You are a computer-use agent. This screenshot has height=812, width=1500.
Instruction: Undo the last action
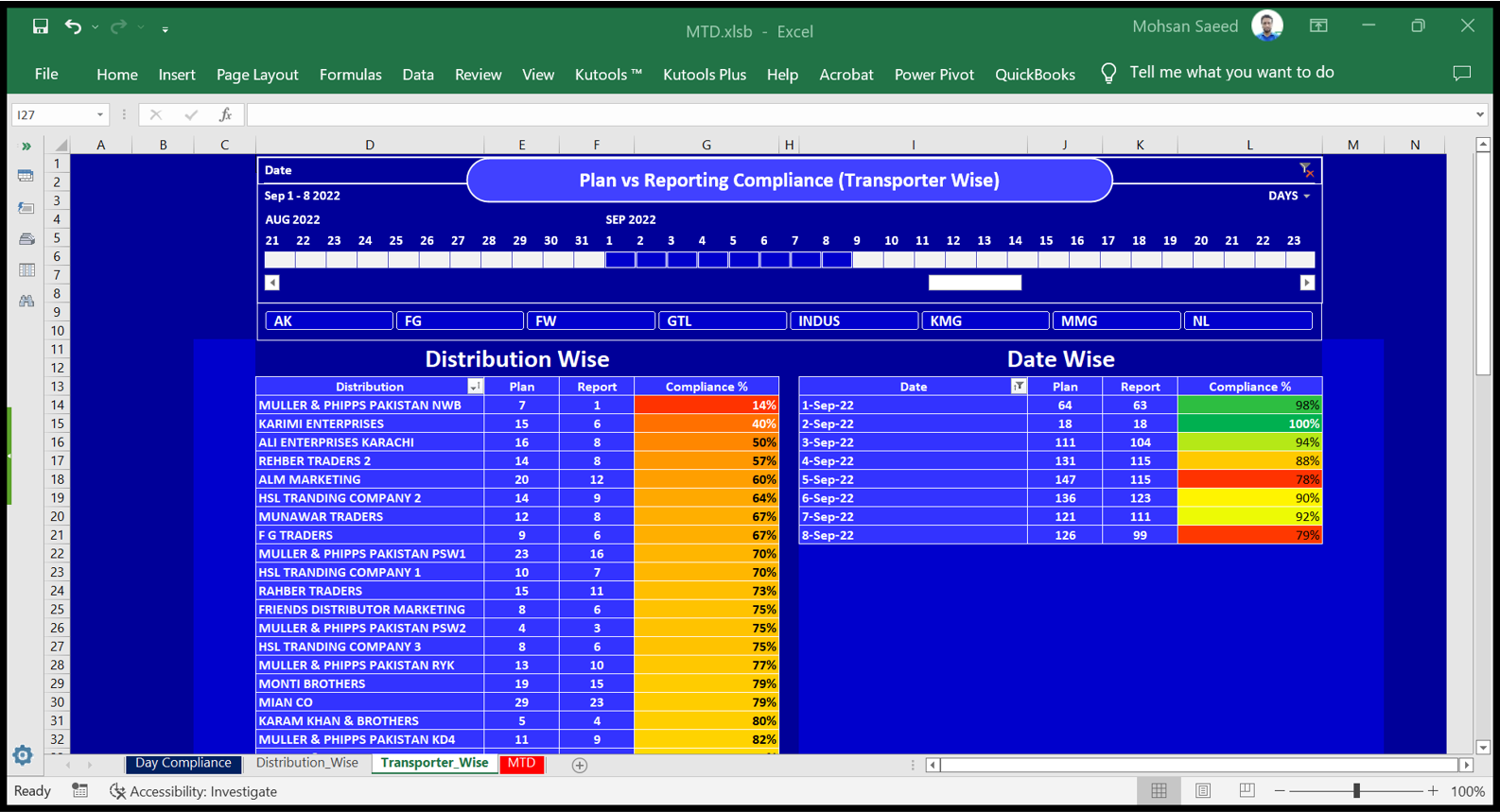tap(73, 26)
